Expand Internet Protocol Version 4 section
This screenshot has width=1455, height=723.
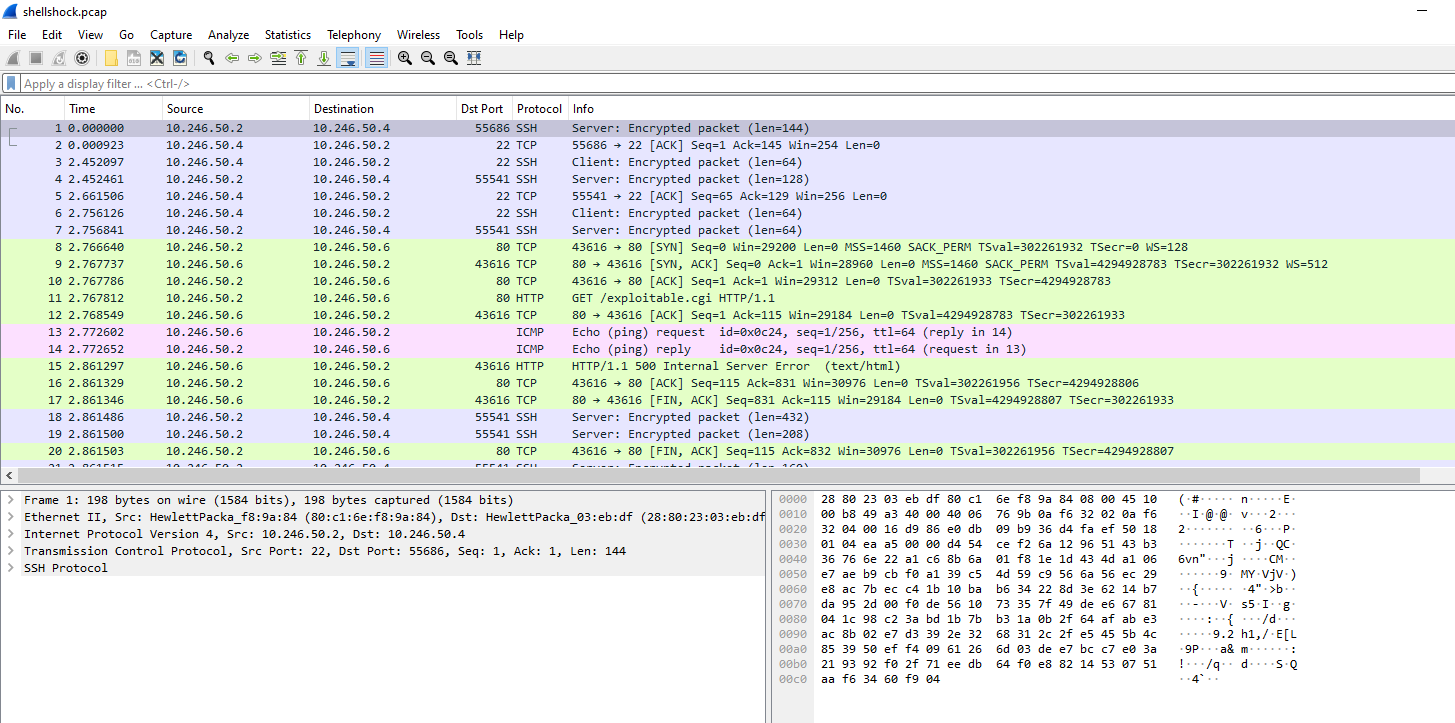pos(10,534)
